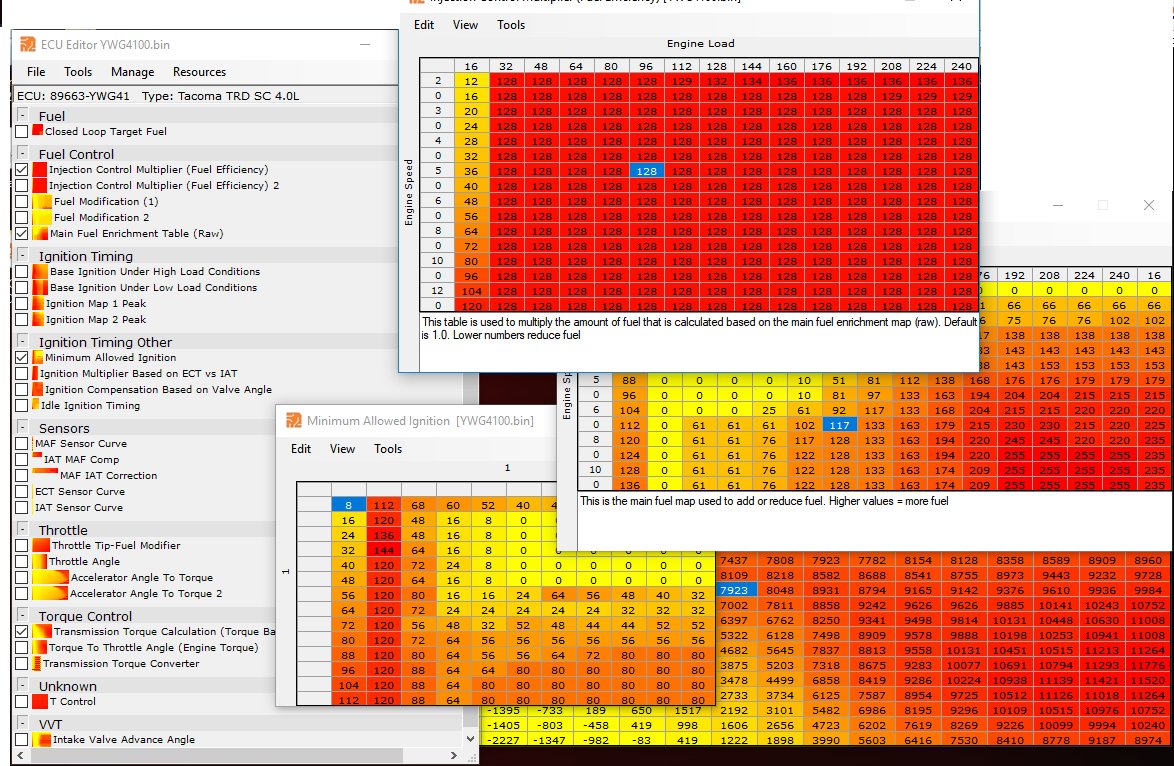Select highlighted 7923 cell in torque table
The height and width of the screenshot is (766, 1174).
click(x=734, y=590)
